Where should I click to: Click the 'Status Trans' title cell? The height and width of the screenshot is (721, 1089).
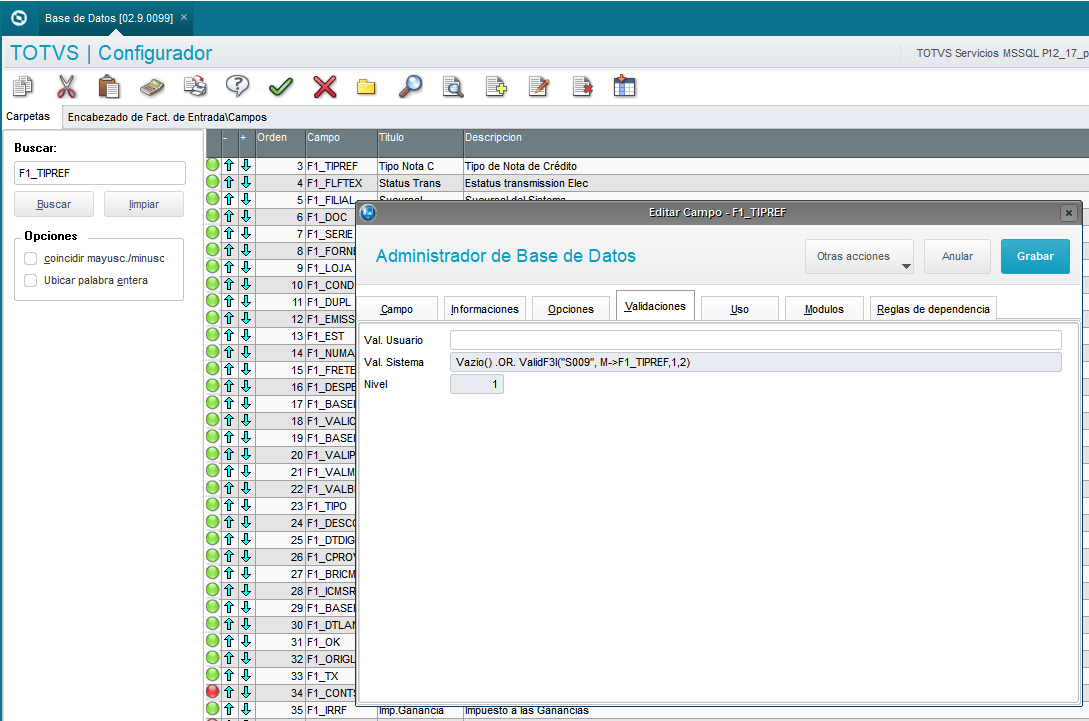pos(420,183)
